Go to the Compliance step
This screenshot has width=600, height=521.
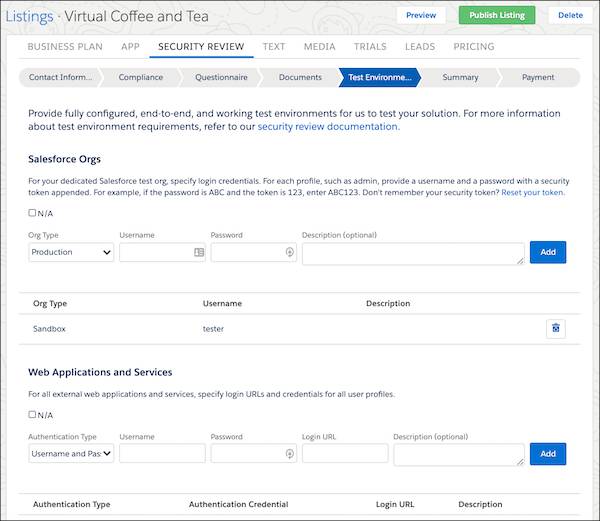tap(141, 77)
